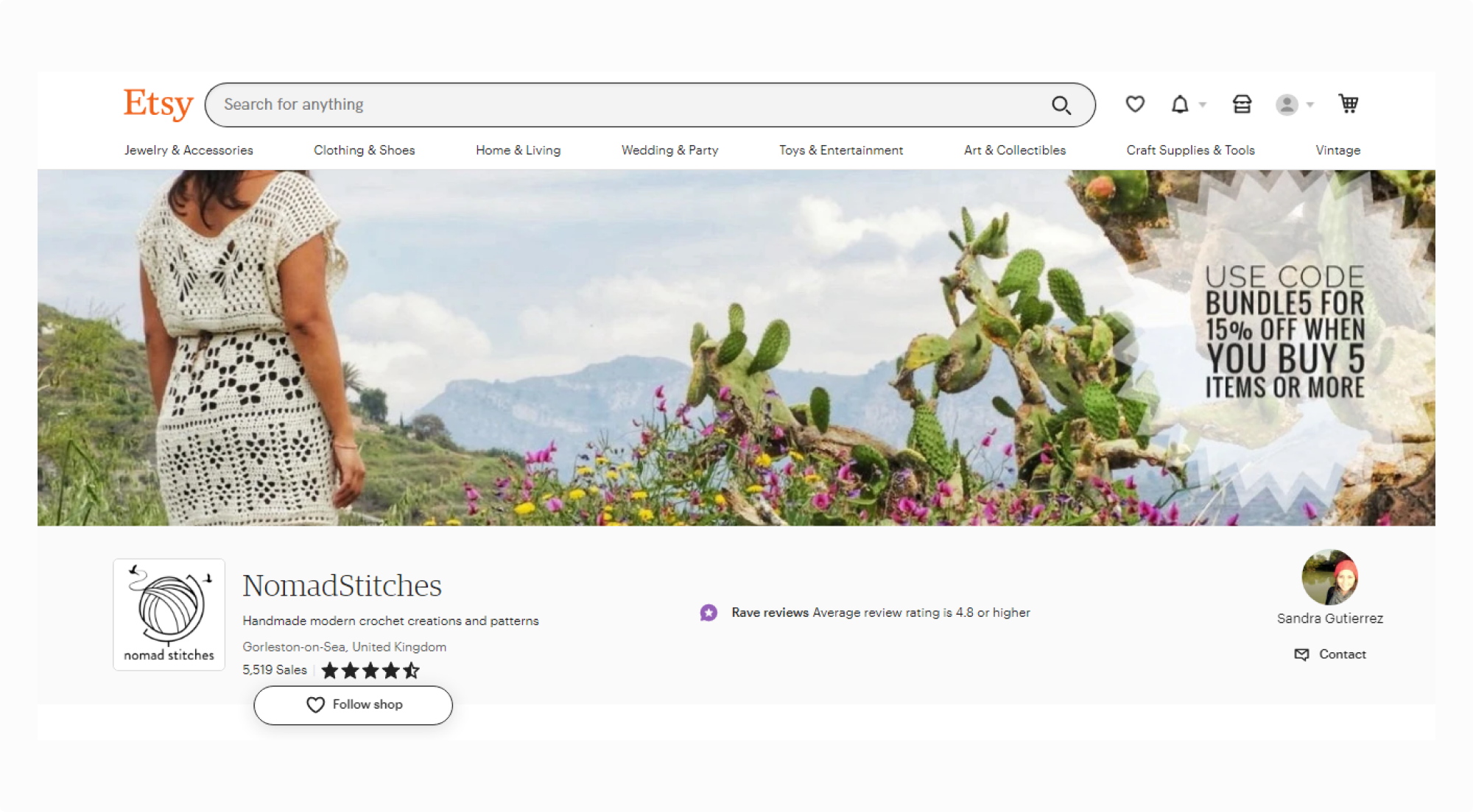Click the nomad stitches shop logo

tap(169, 615)
